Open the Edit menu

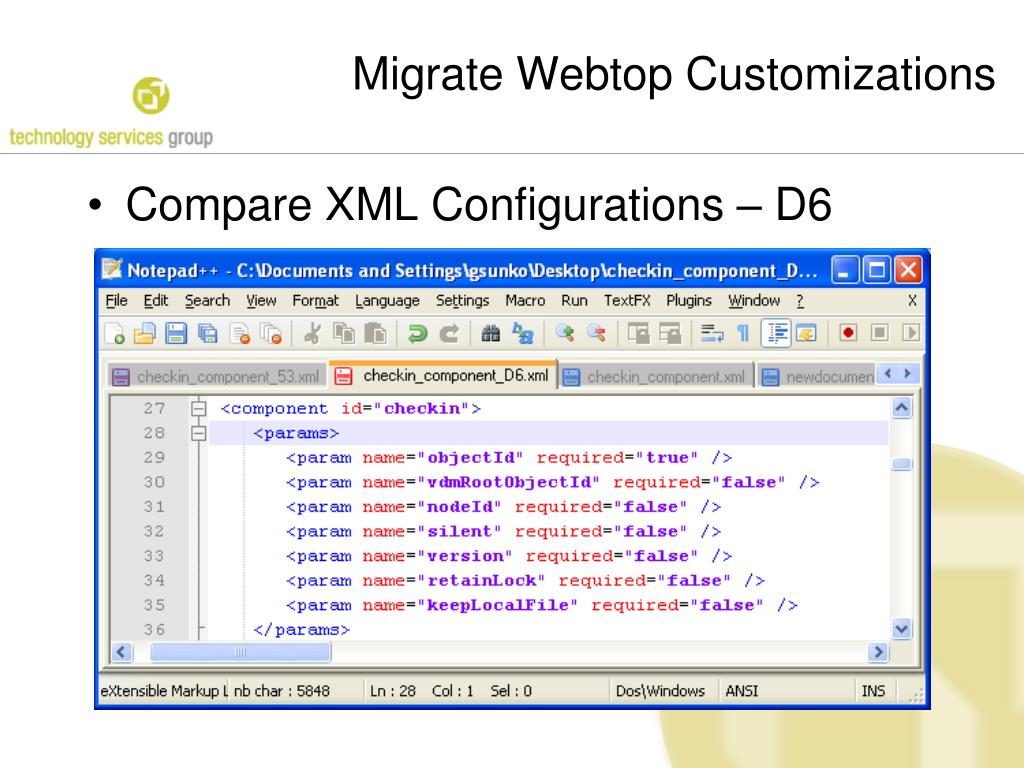click(155, 300)
